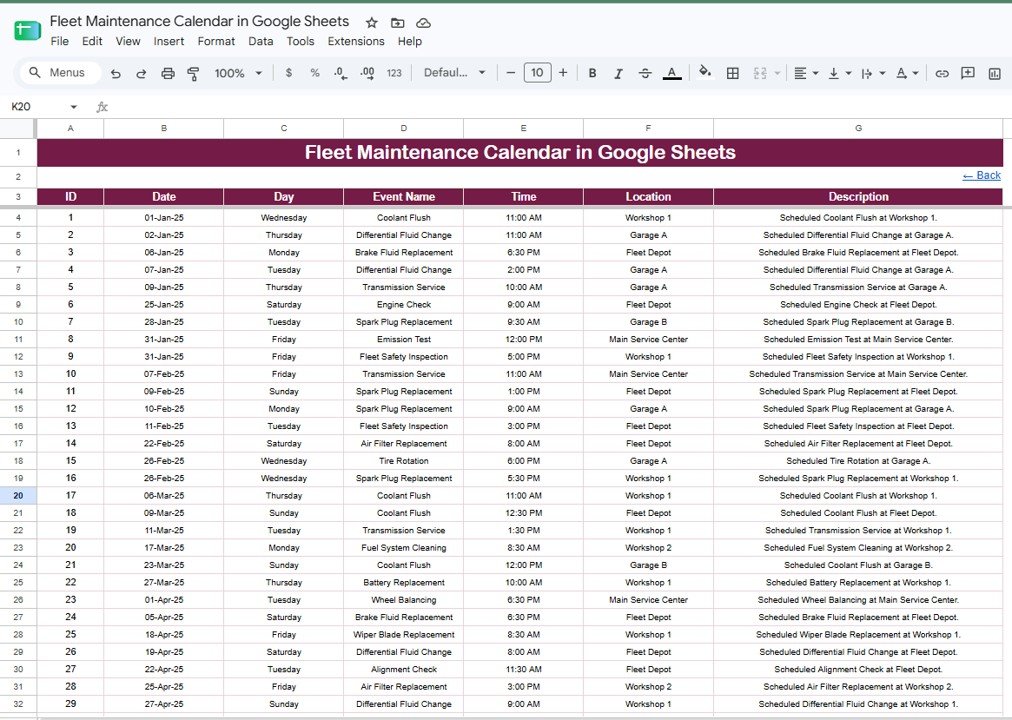This screenshot has width=1012, height=720.
Task: Open the 123 more number formats
Action: (x=394, y=73)
